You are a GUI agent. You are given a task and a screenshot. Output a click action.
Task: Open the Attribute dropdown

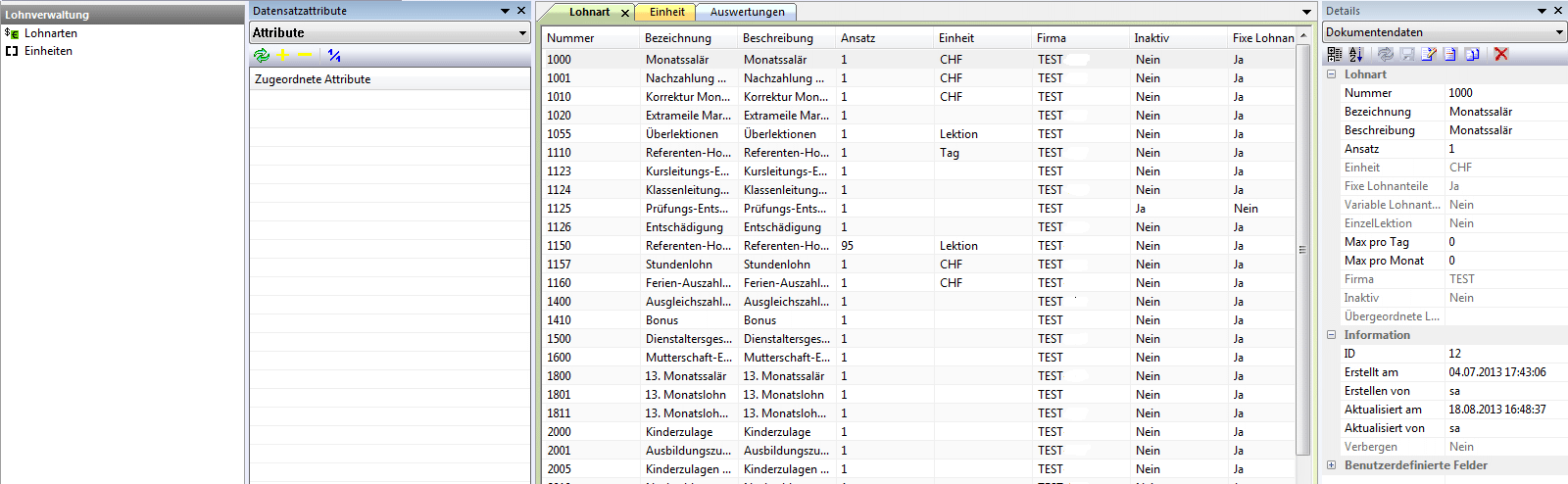click(522, 33)
